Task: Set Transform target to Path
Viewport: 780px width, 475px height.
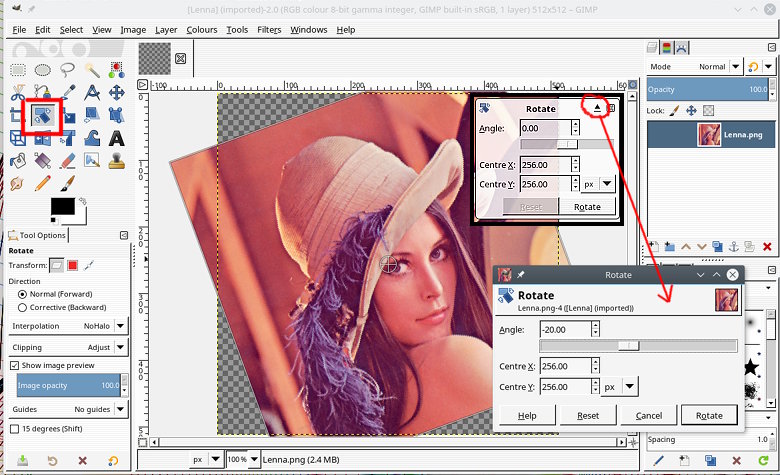Action: click(89, 265)
